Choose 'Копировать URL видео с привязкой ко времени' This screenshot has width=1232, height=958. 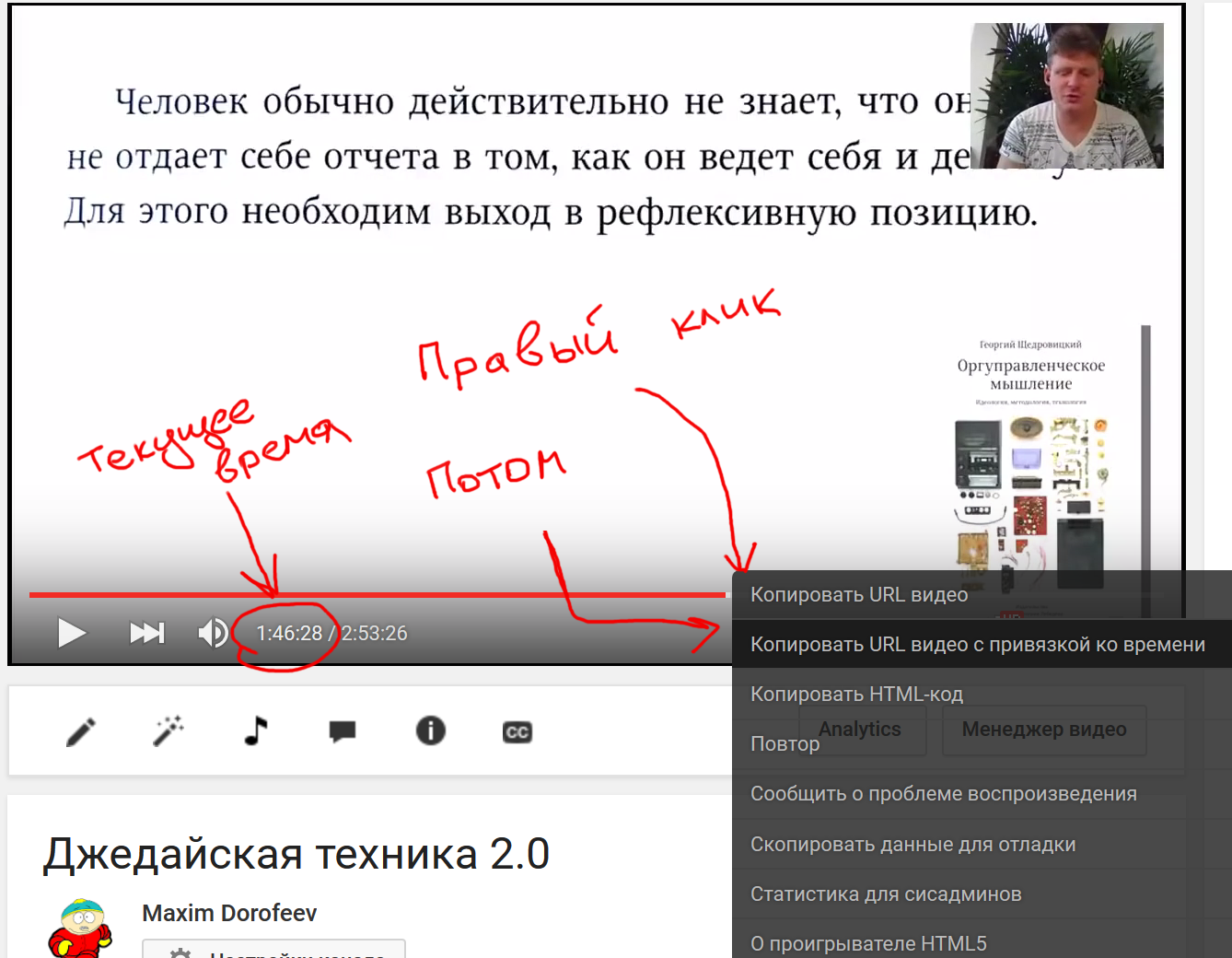point(977,645)
